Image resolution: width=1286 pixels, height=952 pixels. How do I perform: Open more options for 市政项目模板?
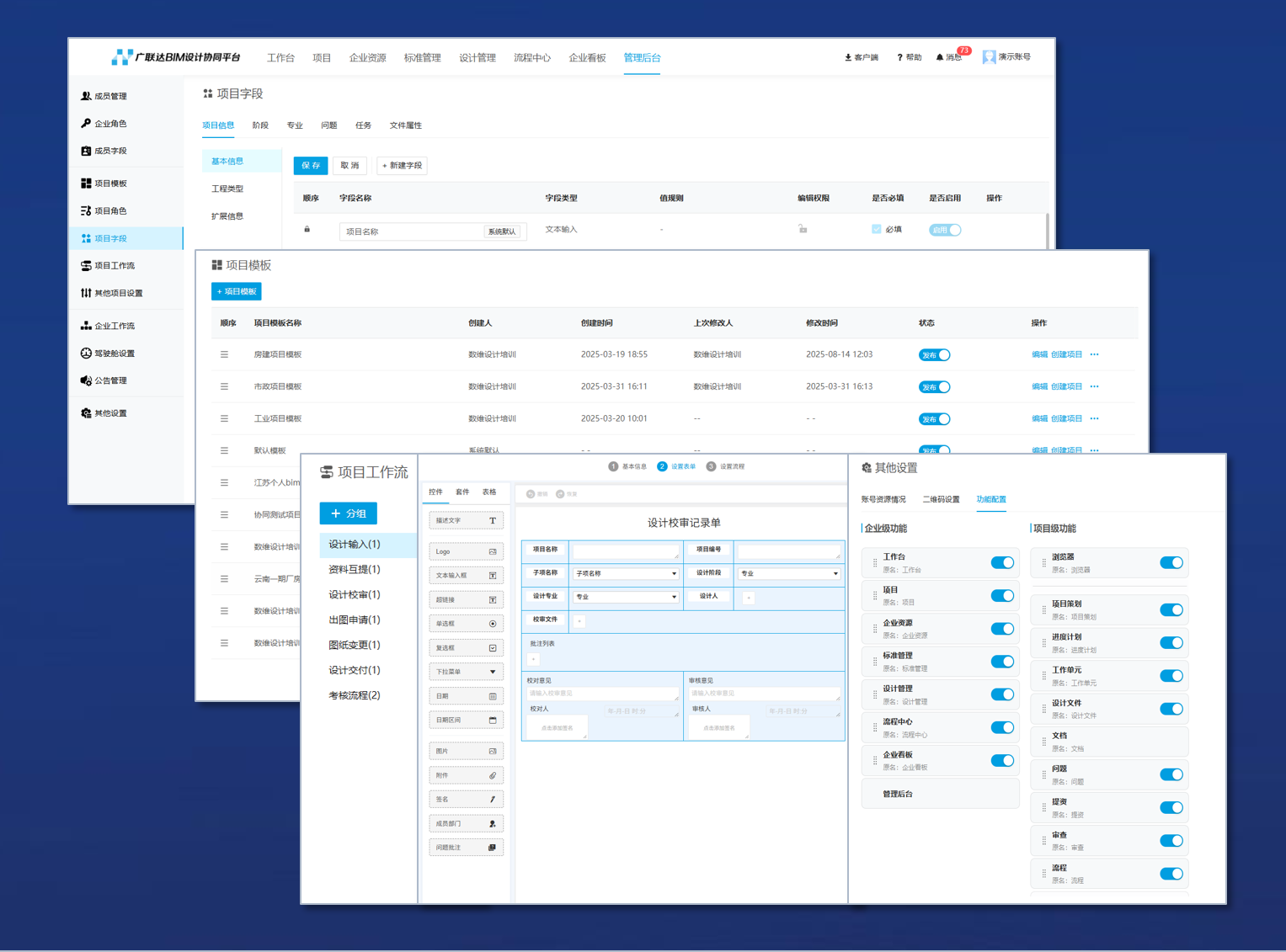1094,387
